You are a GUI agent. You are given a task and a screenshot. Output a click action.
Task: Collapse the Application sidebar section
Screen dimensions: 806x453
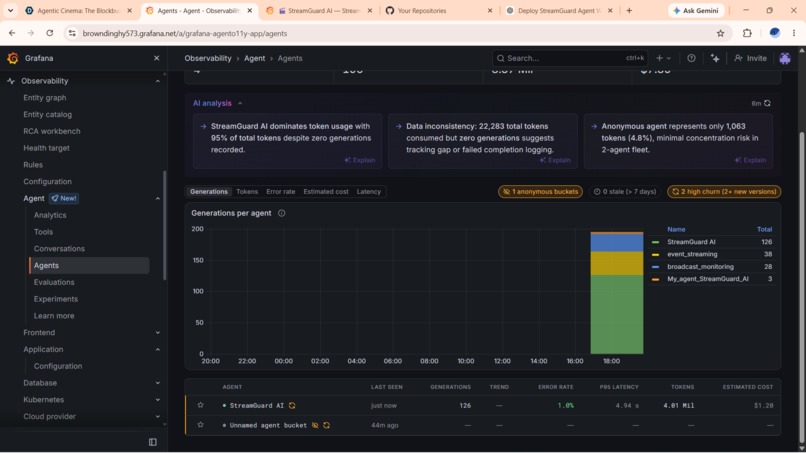[158, 350]
